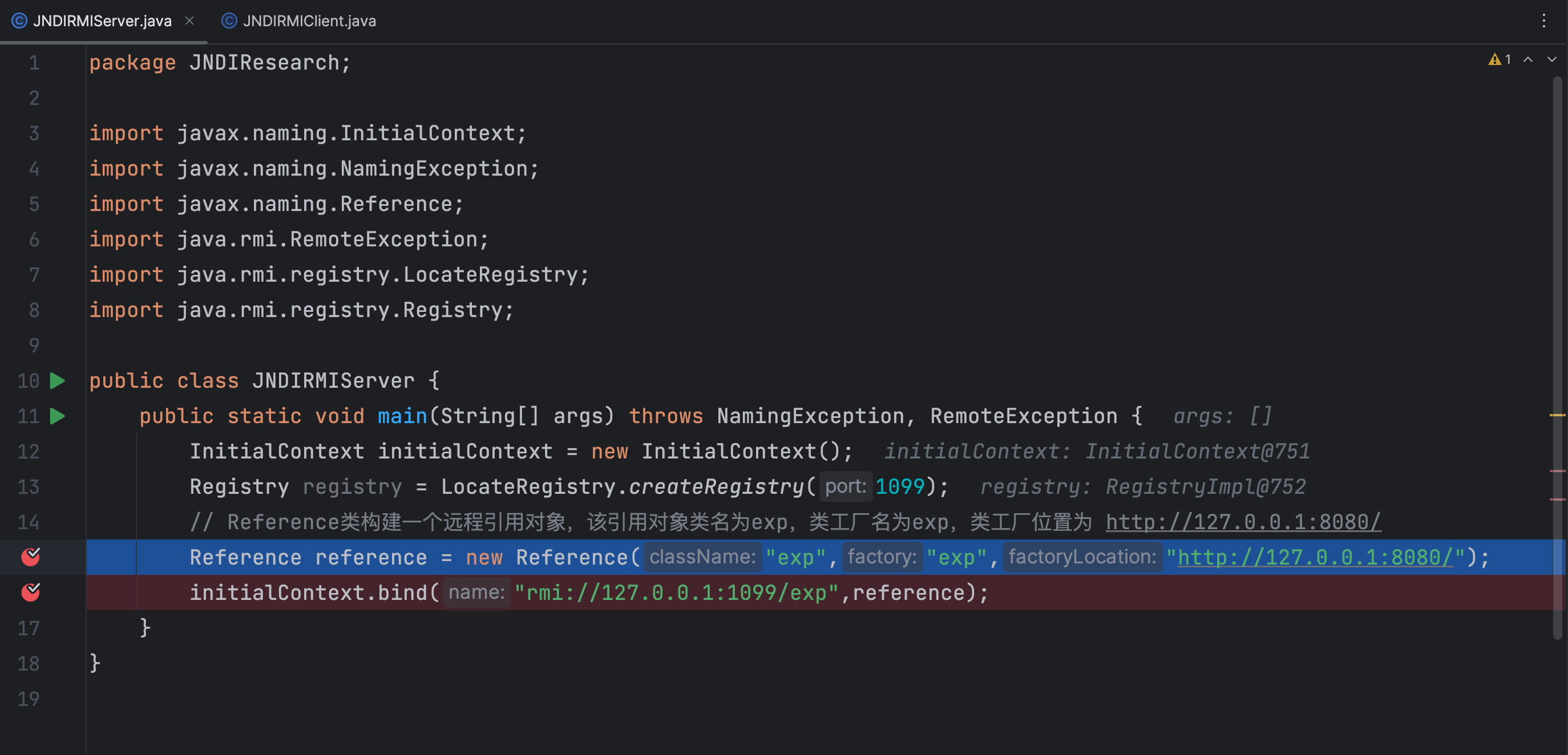The height and width of the screenshot is (755, 1568).
Task: Open the http://127.0.0.1:8080/ link in the comment
Action: (x=1243, y=522)
